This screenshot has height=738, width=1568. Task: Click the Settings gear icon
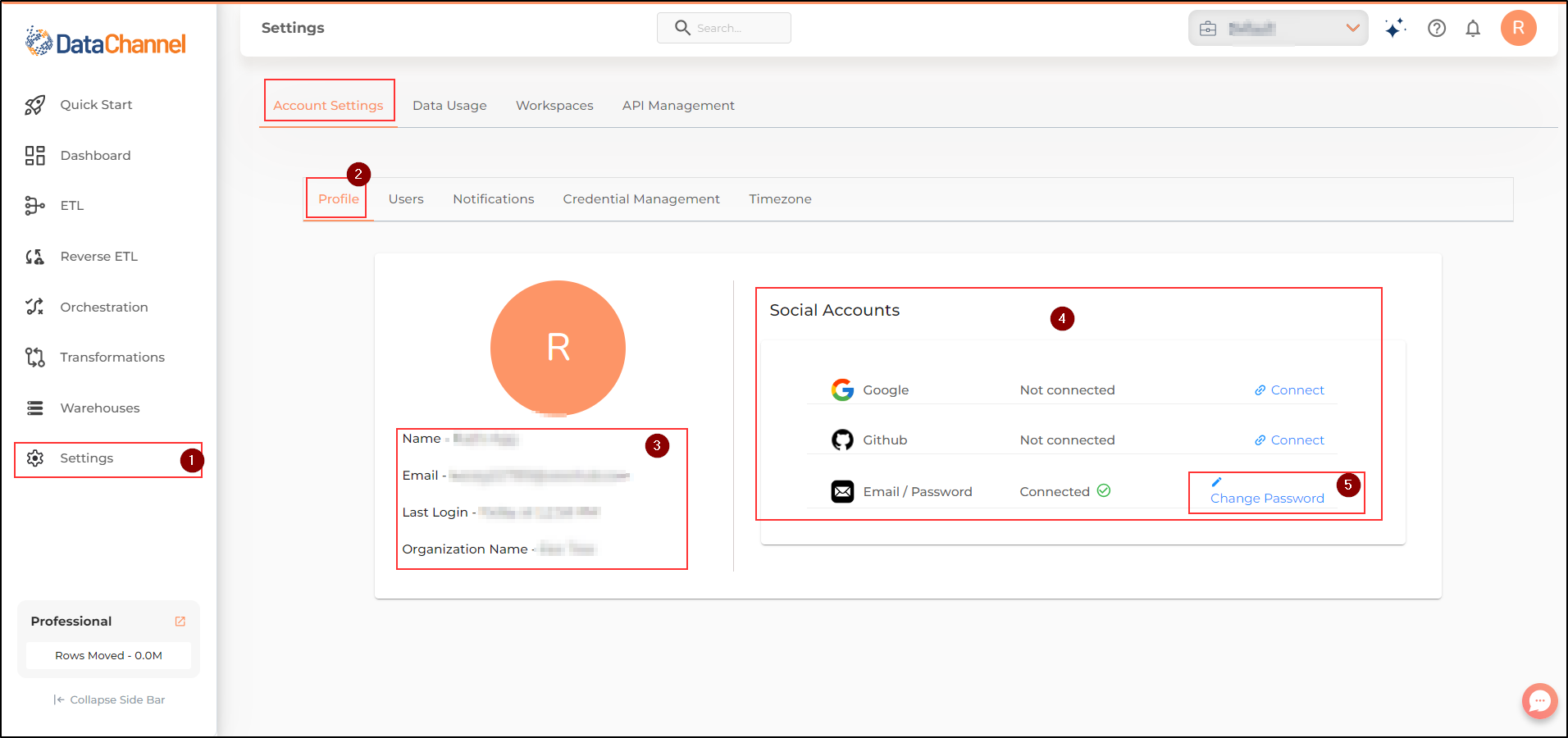[35, 458]
